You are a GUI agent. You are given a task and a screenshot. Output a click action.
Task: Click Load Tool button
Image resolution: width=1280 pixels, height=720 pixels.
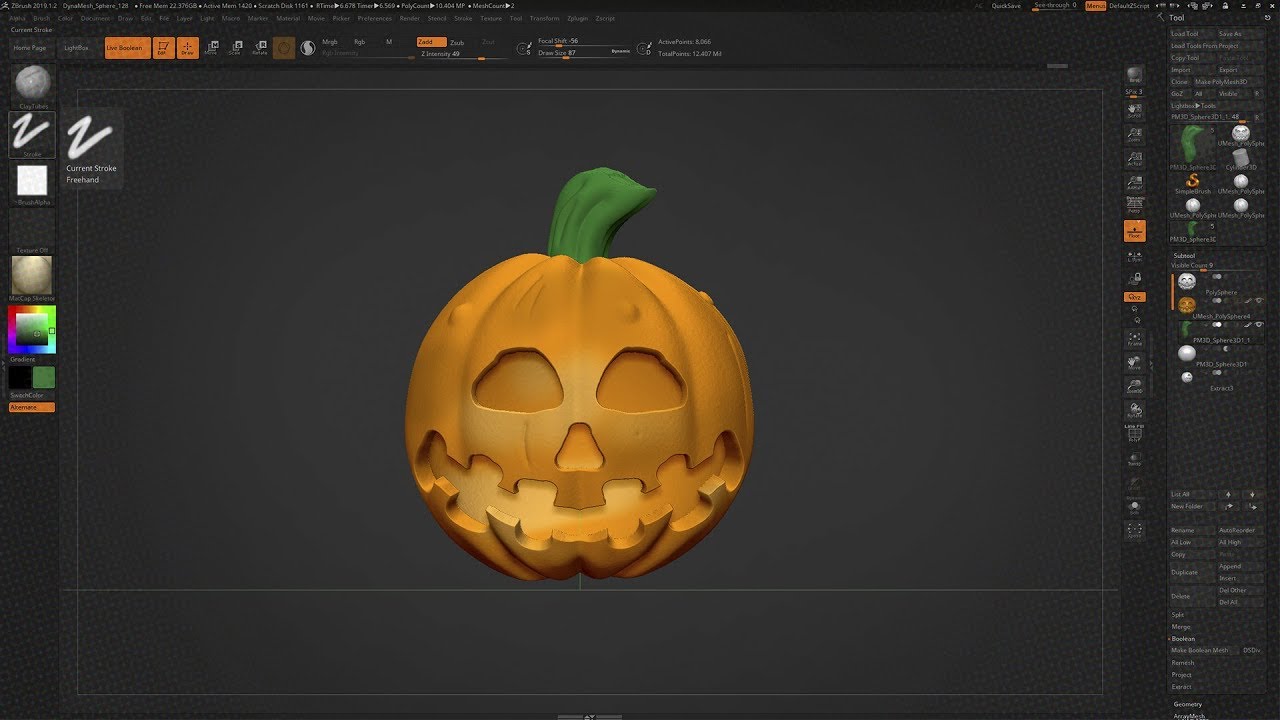1192,34
